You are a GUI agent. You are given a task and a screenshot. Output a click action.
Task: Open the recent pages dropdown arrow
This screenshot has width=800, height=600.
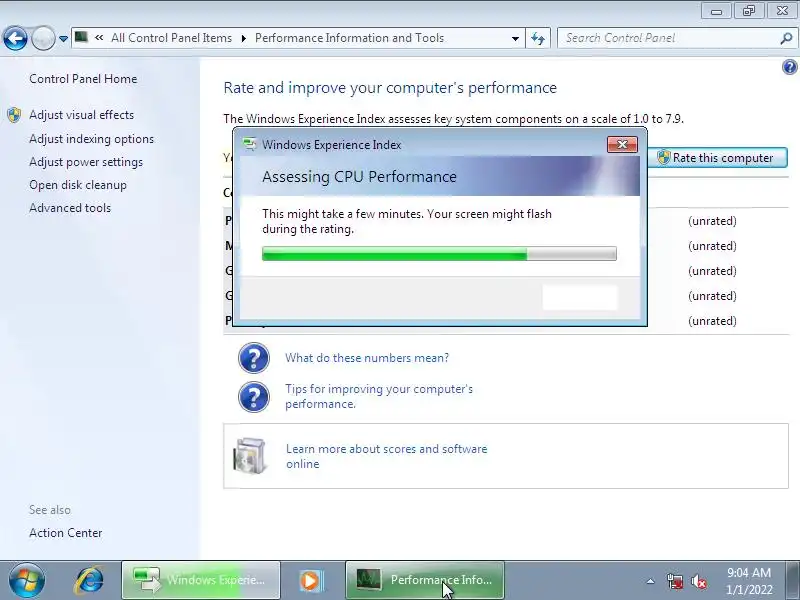pos(63,38)
